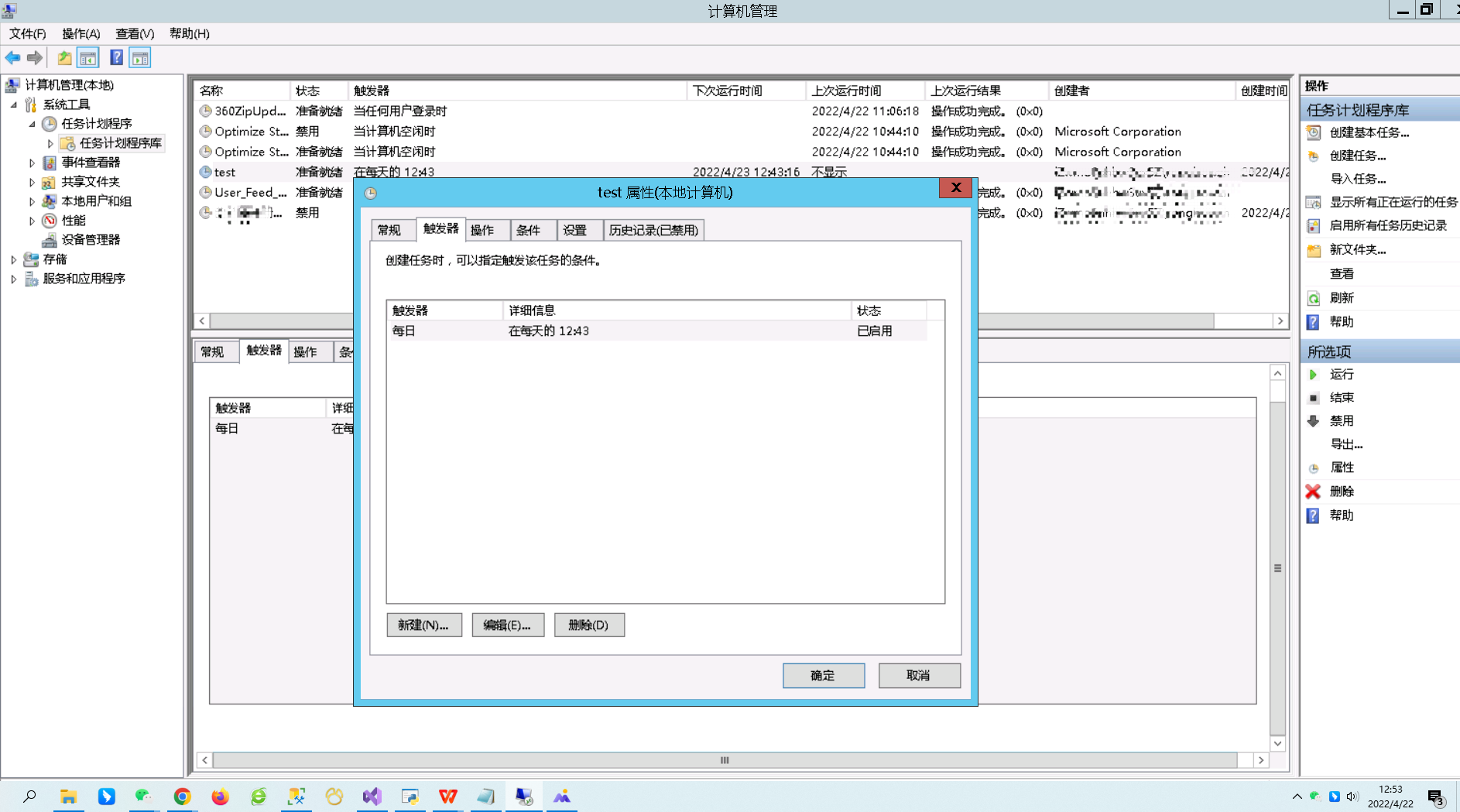This screenshot has width=1460, height=812.
Task: Open Chrome from the taskbar
Action: (x=183, y=796)
